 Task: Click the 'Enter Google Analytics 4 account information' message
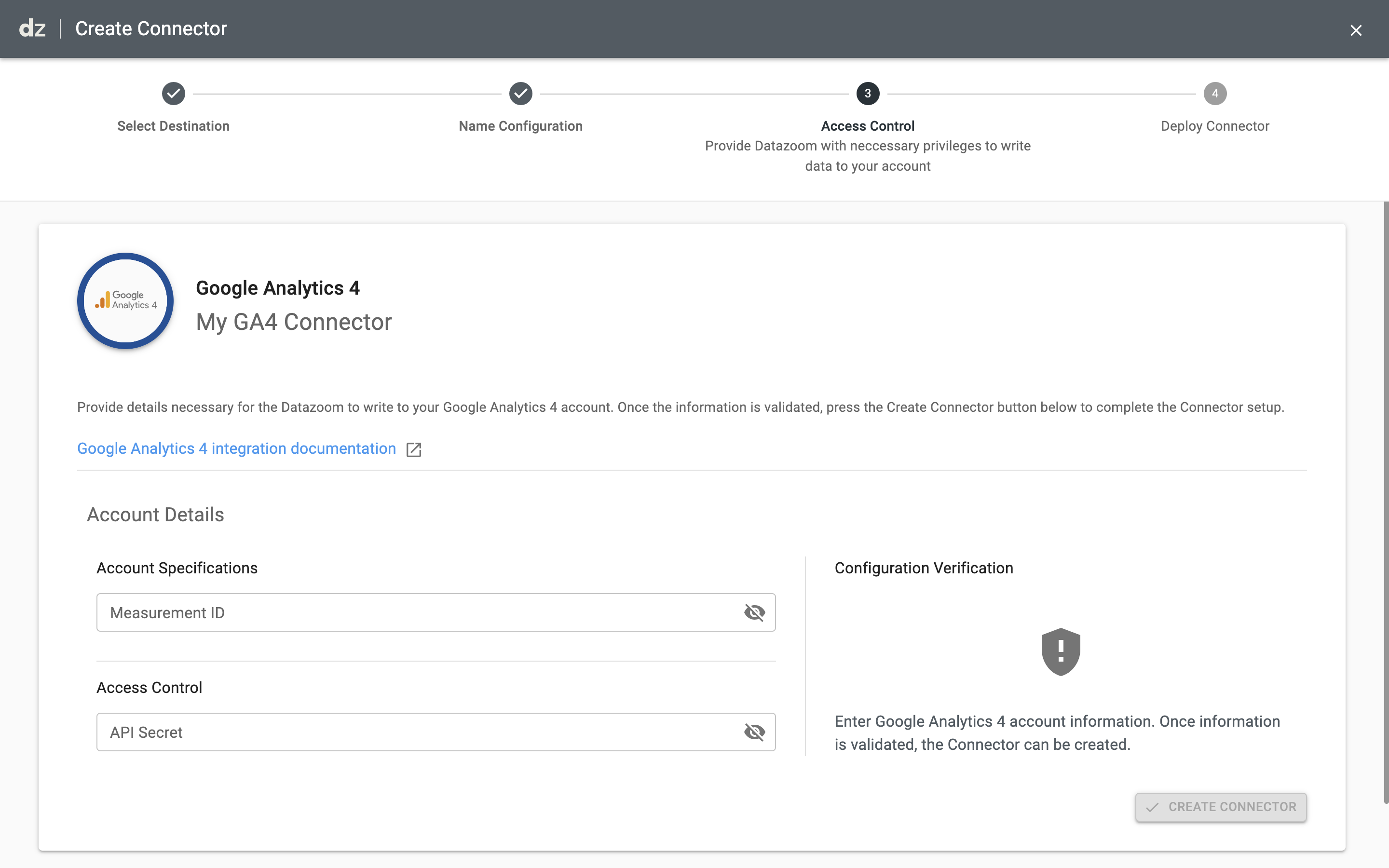[x=1057, y=732]
